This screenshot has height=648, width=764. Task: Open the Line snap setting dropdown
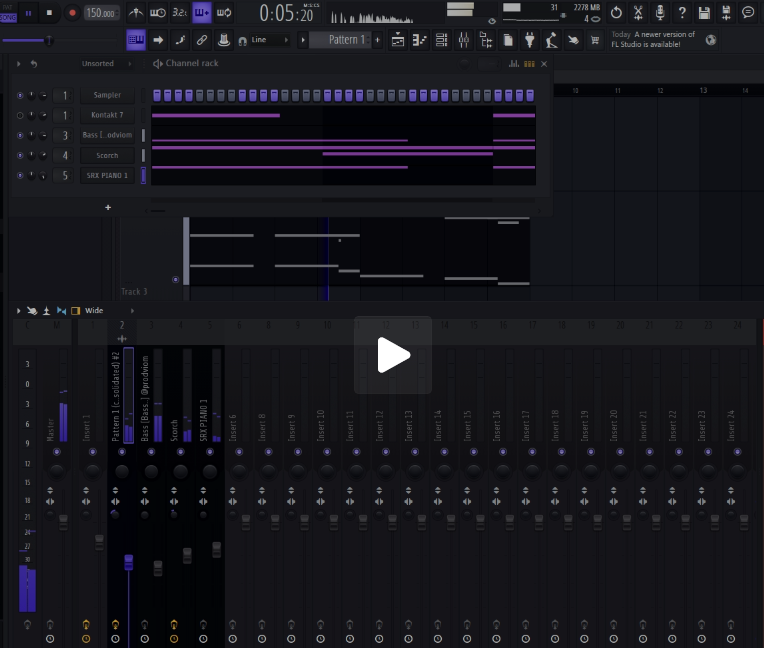point(264,40)
